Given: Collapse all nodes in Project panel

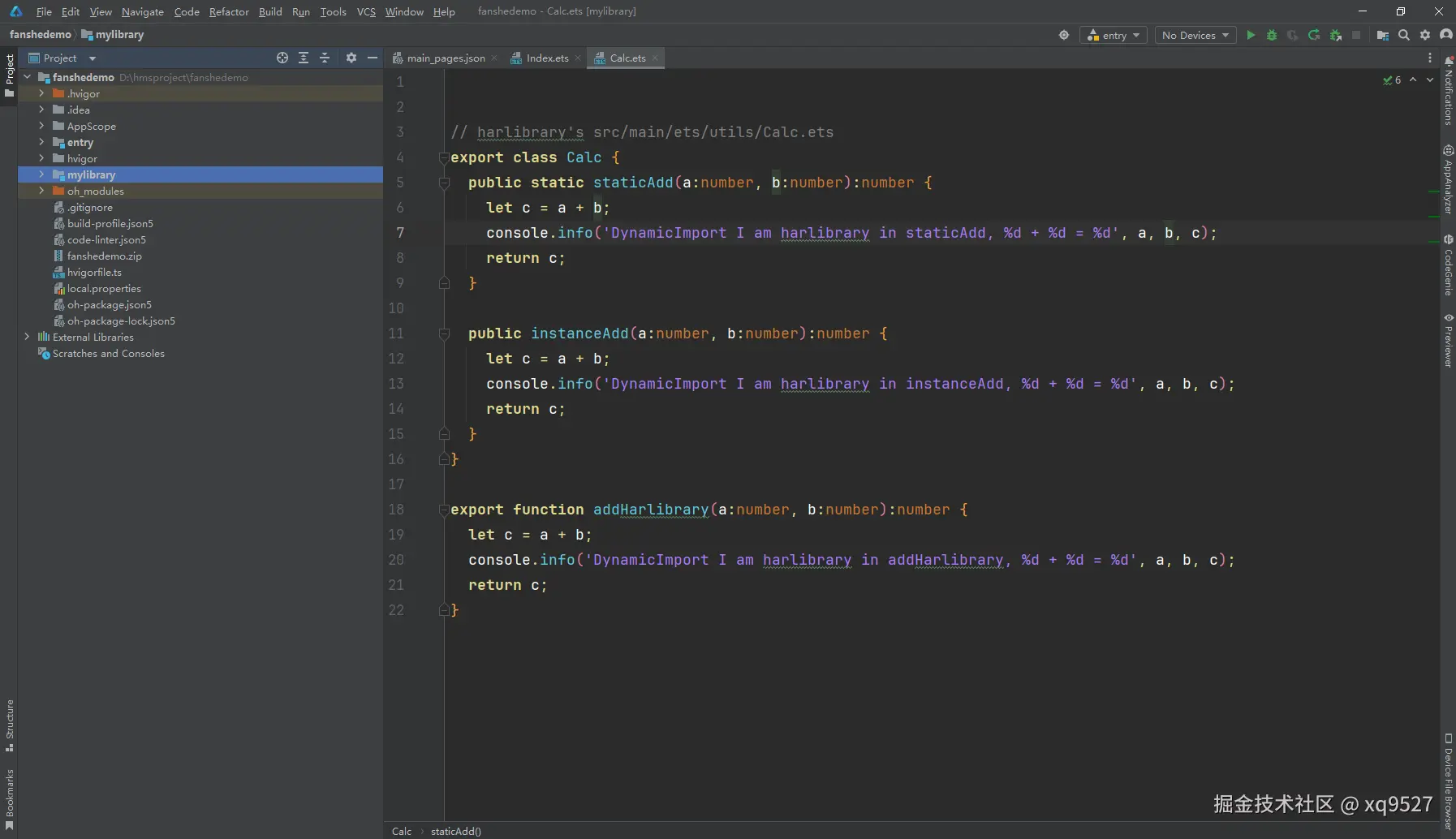Looking at the screenshot, I should coord(325,58).
